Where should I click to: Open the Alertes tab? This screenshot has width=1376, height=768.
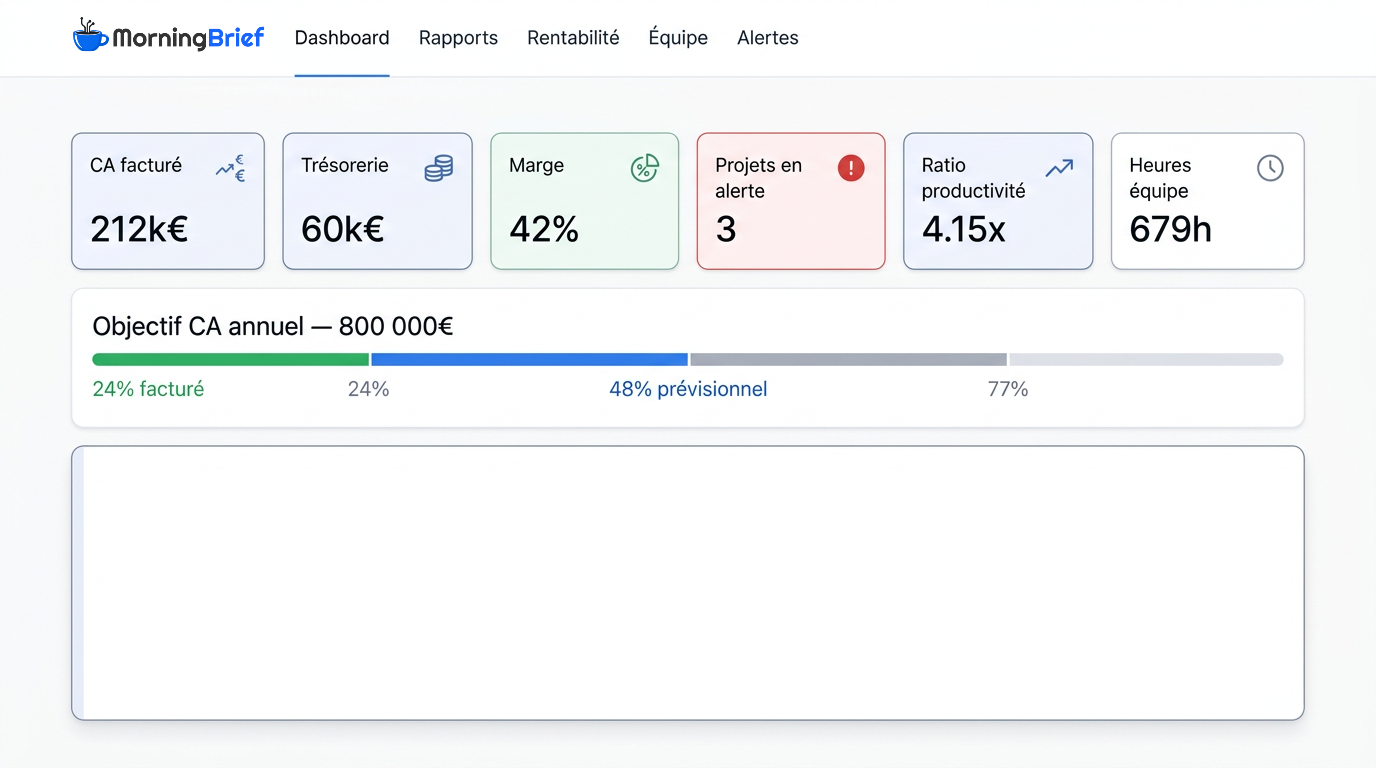[x=768, y=38]
